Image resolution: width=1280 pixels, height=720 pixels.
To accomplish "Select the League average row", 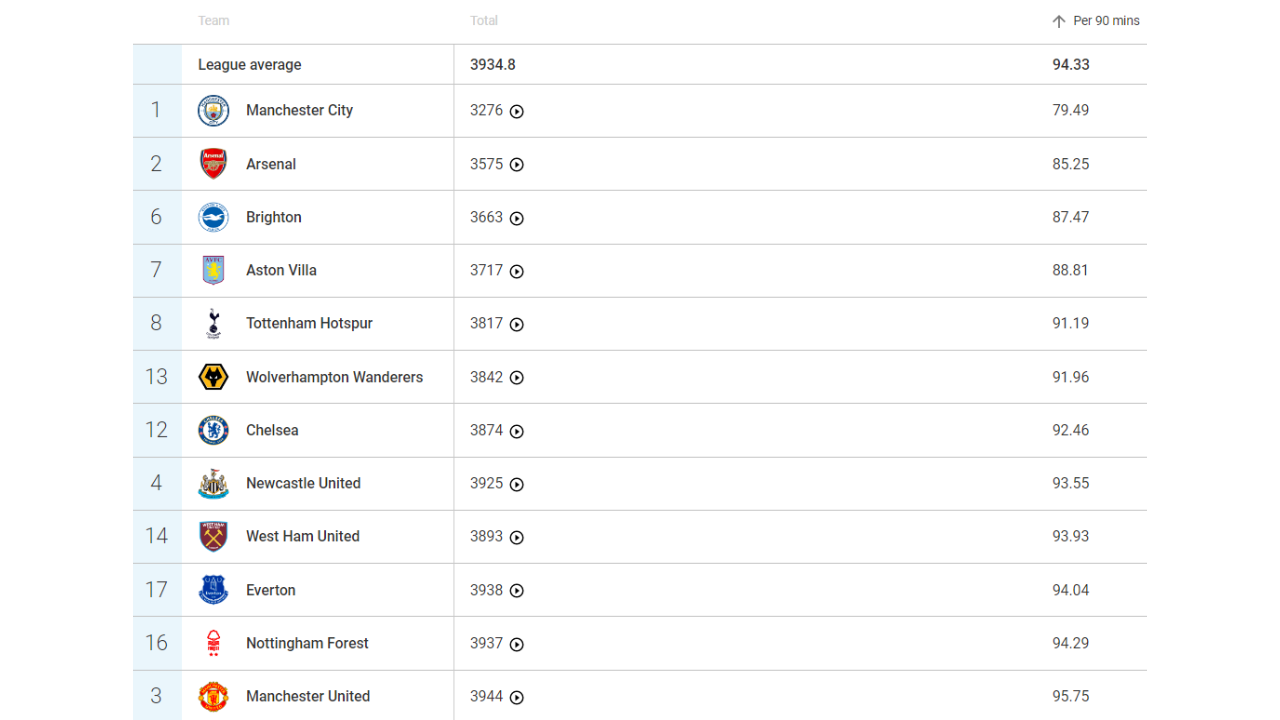I will tap(250, 65).
